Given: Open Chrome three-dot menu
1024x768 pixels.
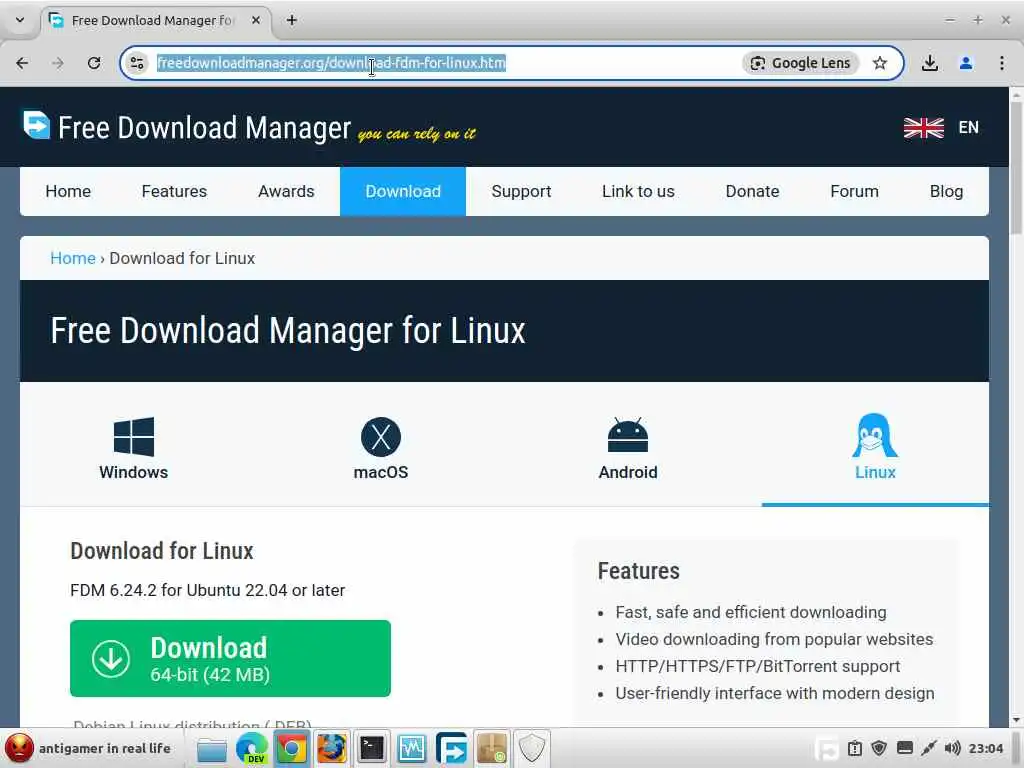Looking at the screenshot, I should (1002, 63).
